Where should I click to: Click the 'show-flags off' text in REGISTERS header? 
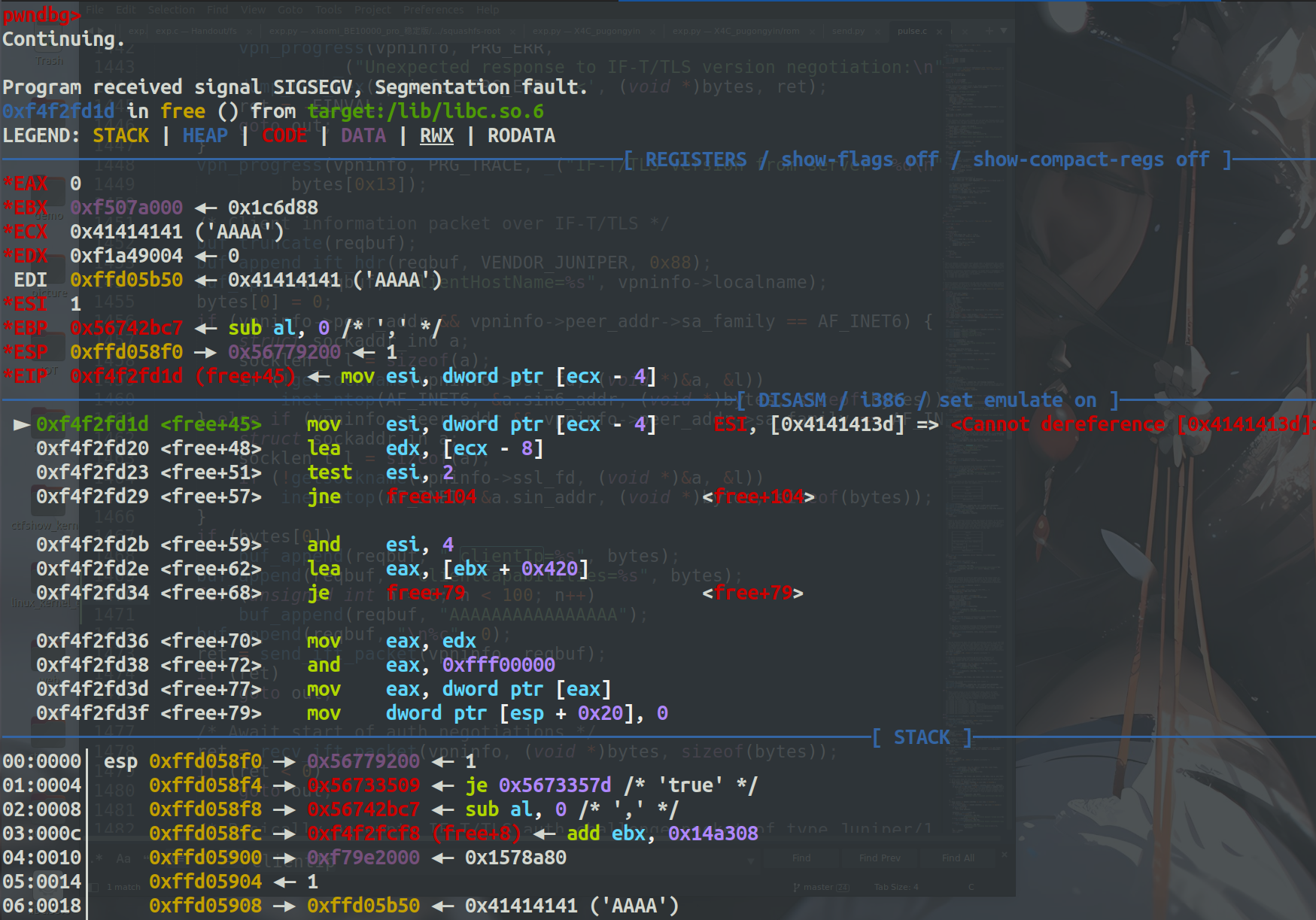pos(860,159)
